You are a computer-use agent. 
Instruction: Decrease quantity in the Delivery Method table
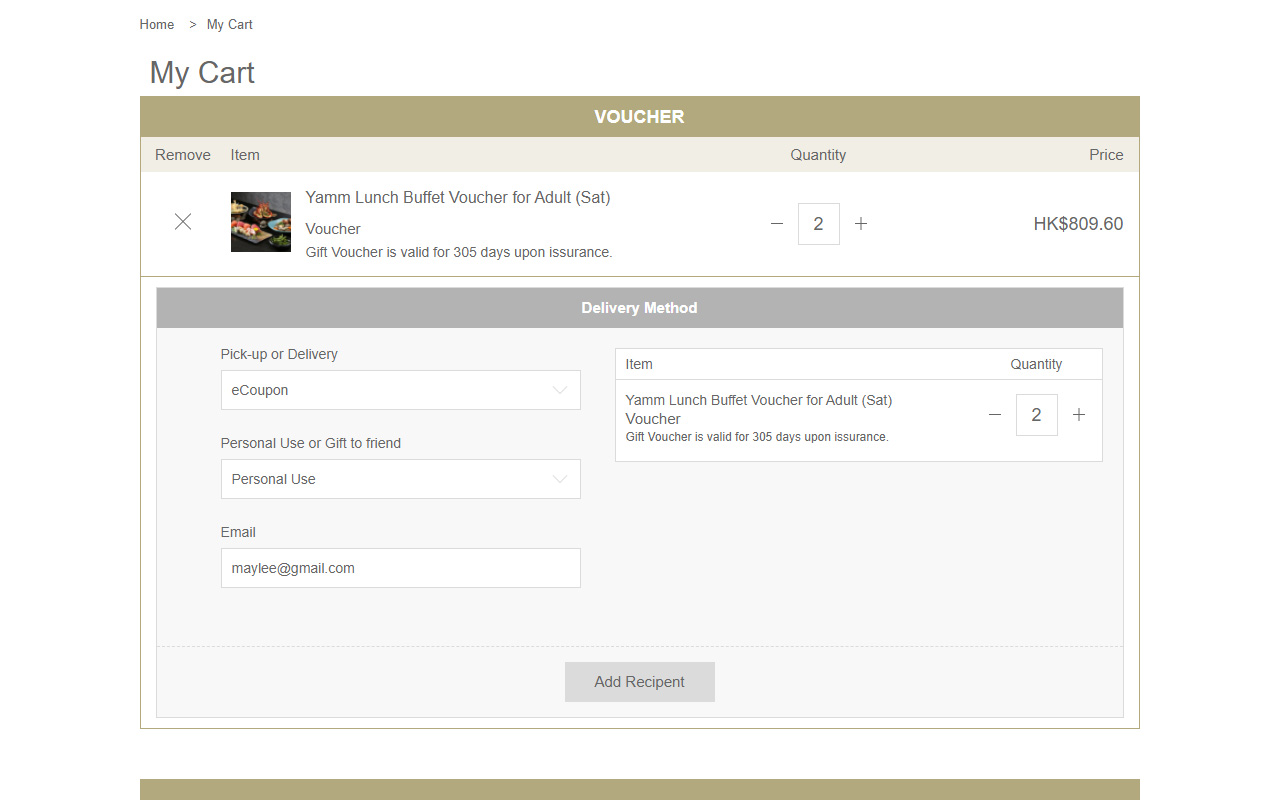pos(995,415)
